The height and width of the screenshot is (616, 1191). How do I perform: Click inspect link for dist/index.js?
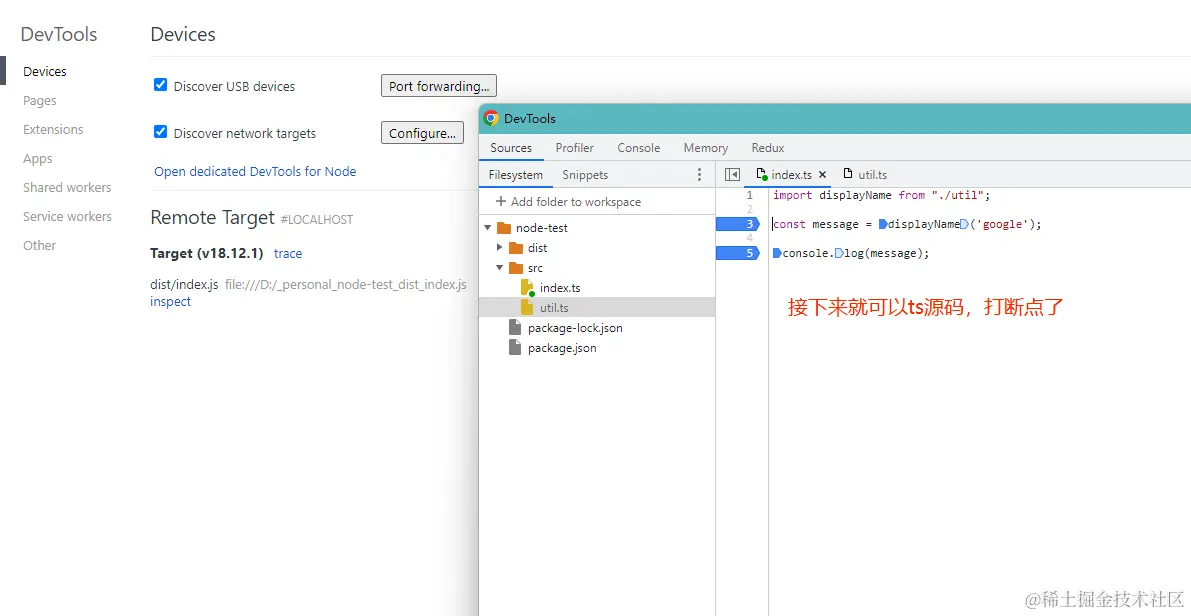tap(170, 301)
